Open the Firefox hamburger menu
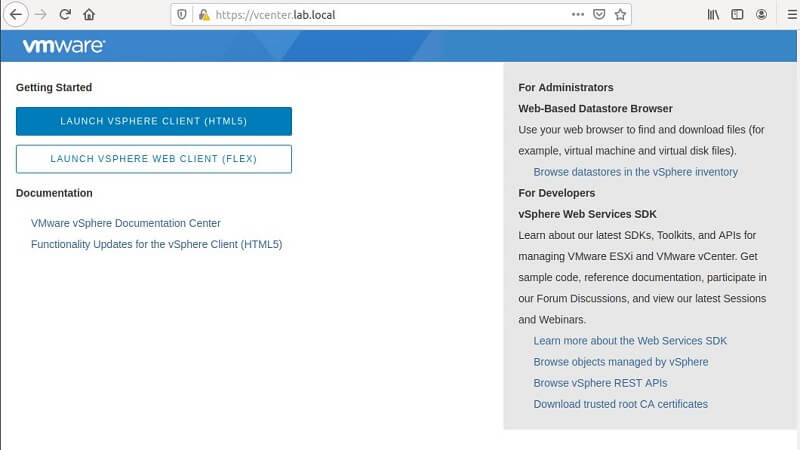The width and height of the screenshot is (800, 450). (x=789, y=15)
